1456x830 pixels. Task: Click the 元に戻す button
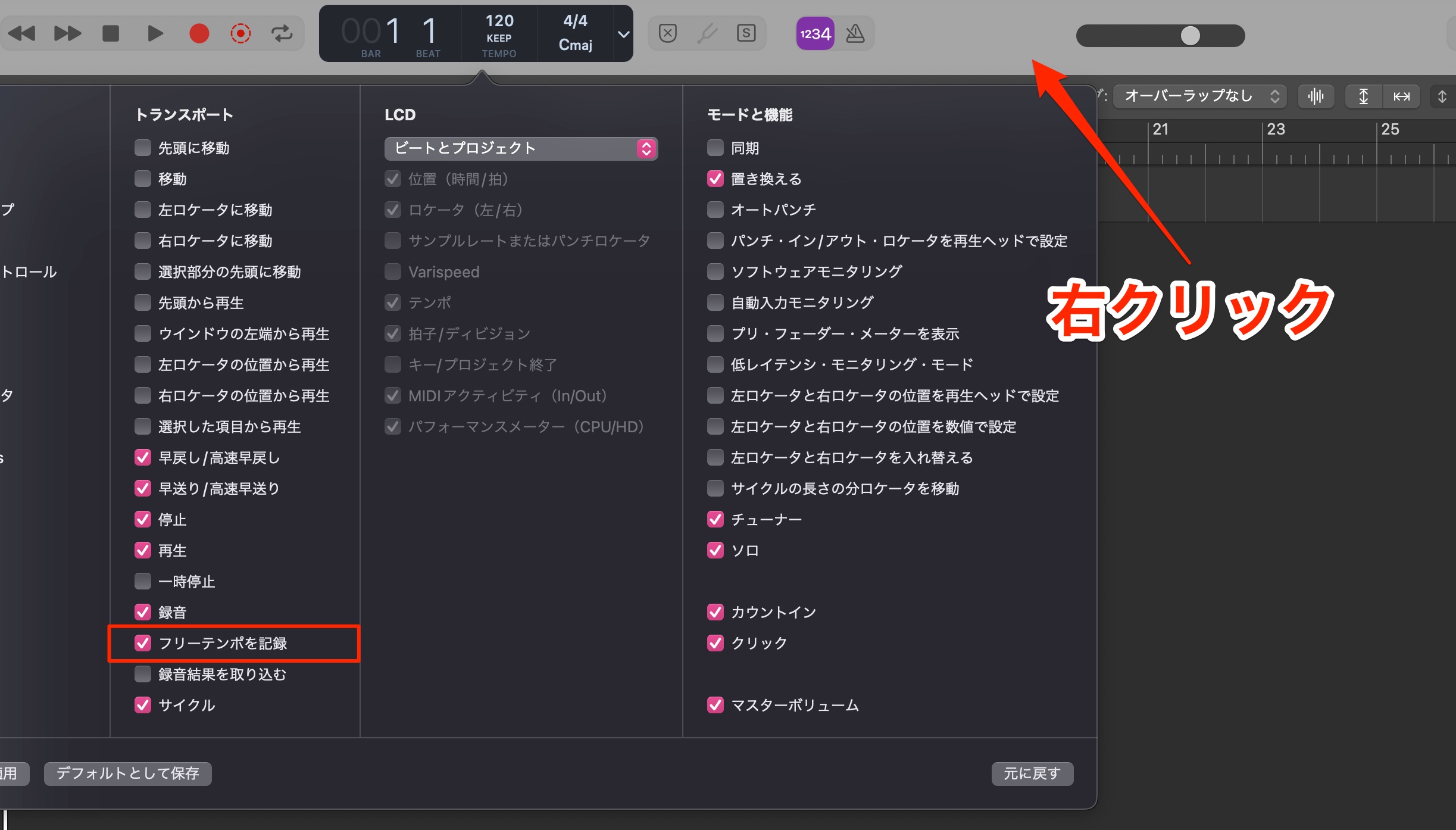tap(1032, 773)
